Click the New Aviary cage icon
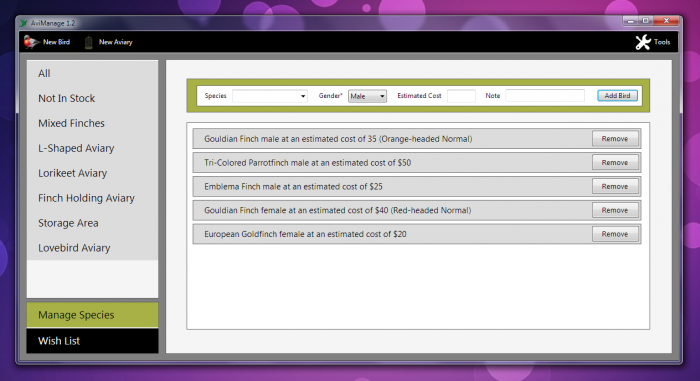This screenshot has width=700, height=381. pyautogui.click(x=88, y=42)
